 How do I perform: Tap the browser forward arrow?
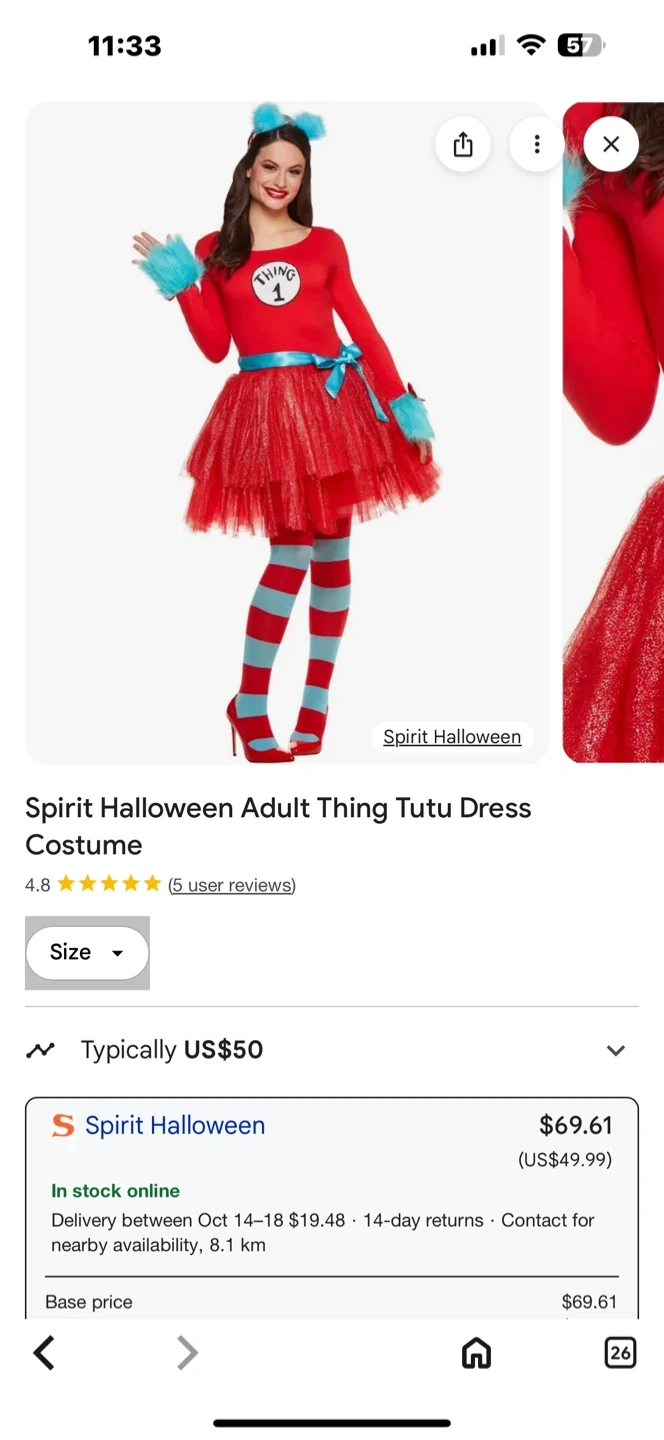coord(187,1353)
